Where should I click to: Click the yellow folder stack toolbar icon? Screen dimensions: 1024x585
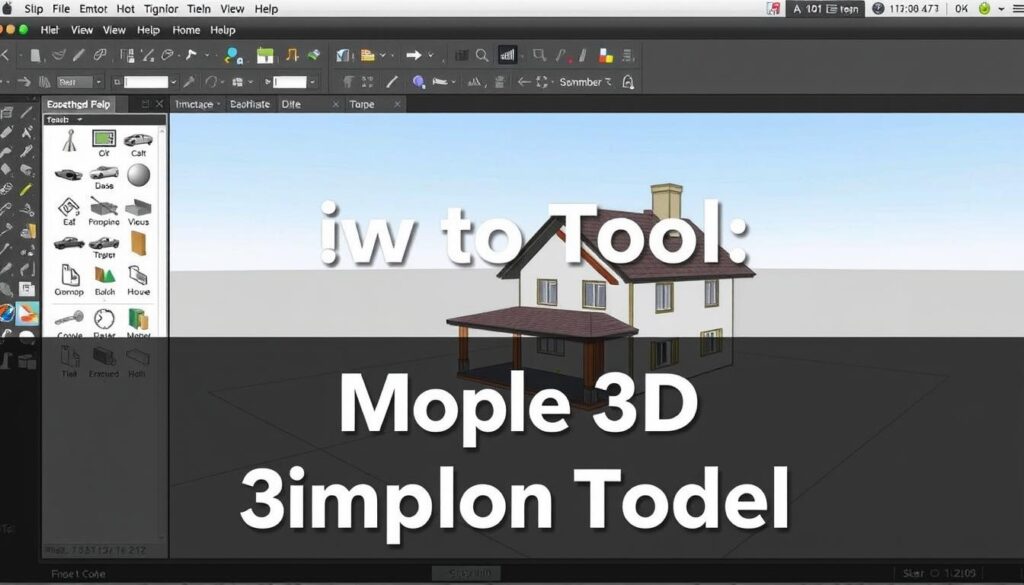click(x=368, y=55)
